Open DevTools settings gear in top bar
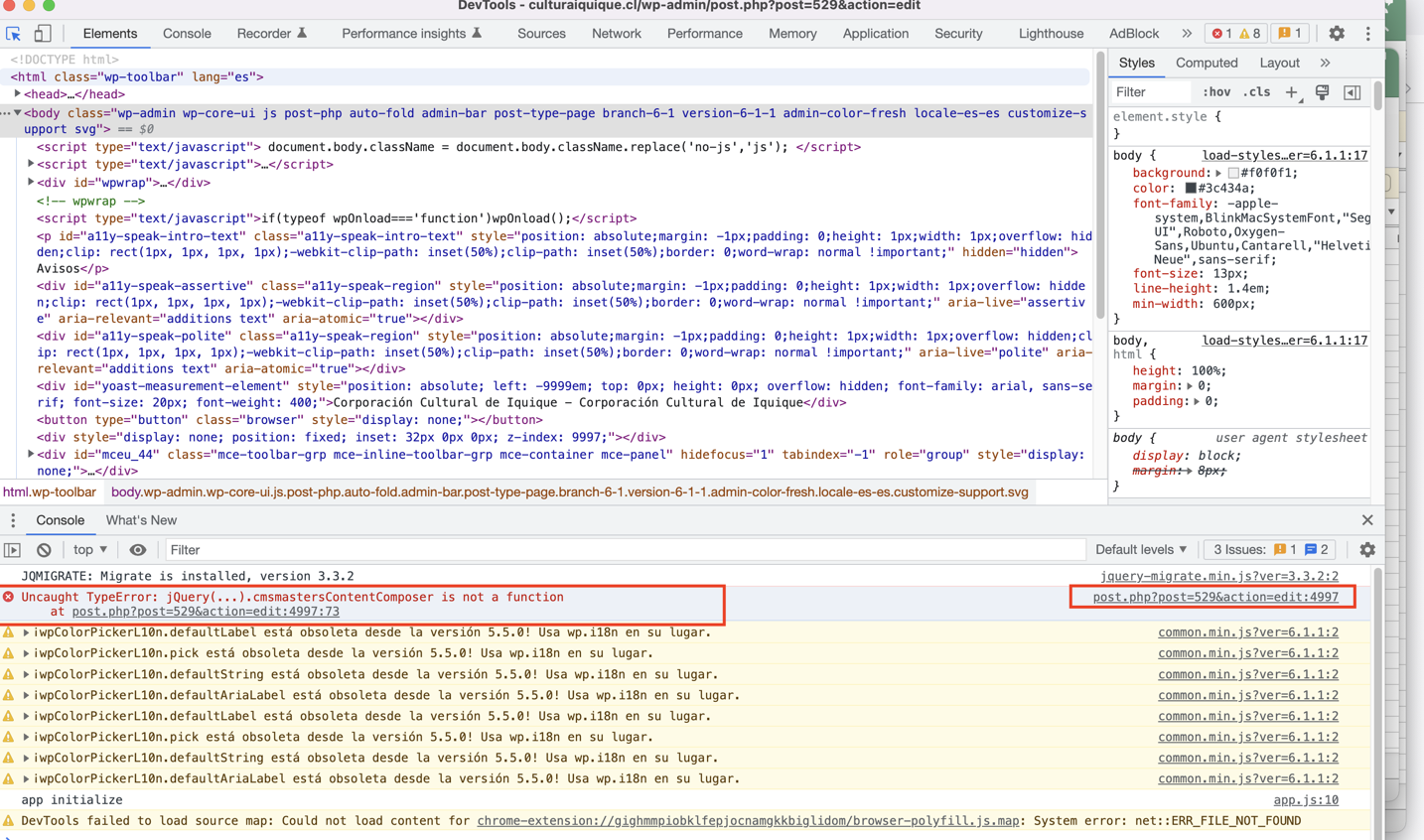The height and width of the screenshot is (840, 1424). tap(1337, 34)
